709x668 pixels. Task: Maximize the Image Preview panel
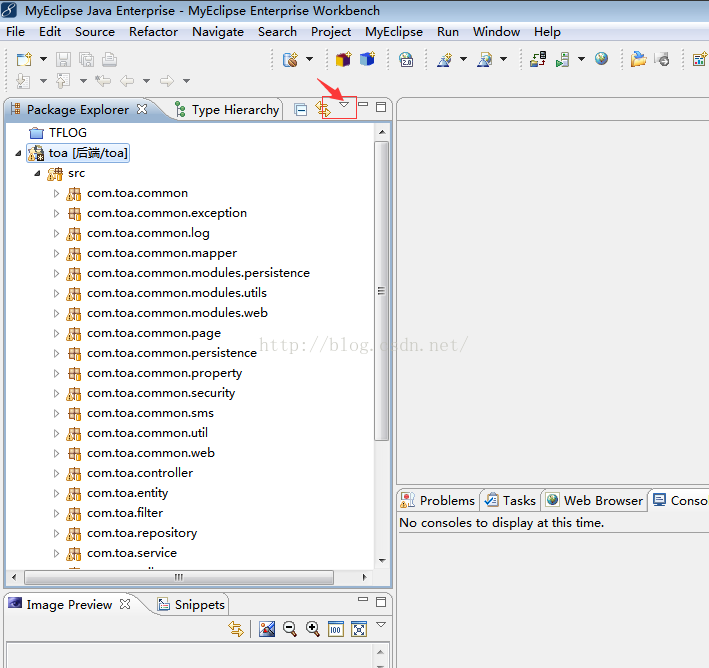(x=381, y=602)
